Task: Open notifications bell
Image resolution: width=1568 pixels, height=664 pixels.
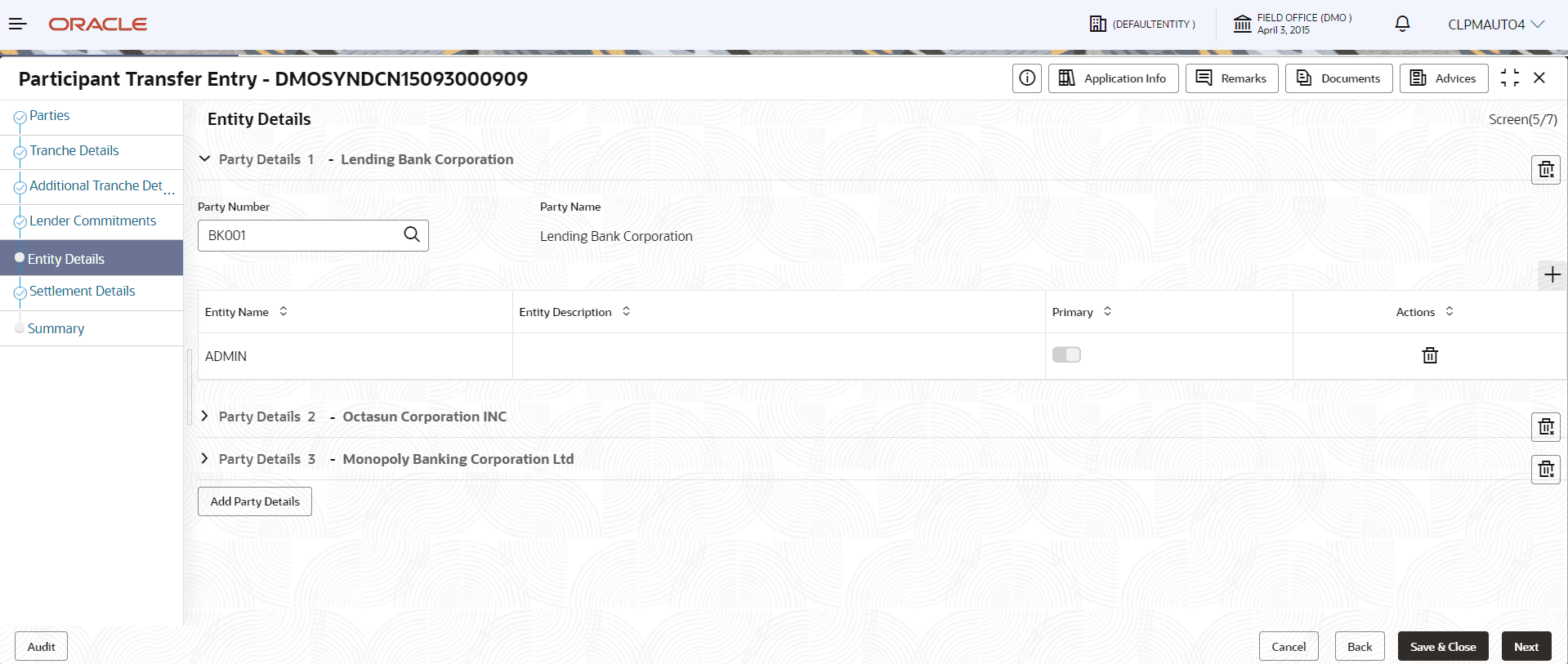Action: (1402, 24)
